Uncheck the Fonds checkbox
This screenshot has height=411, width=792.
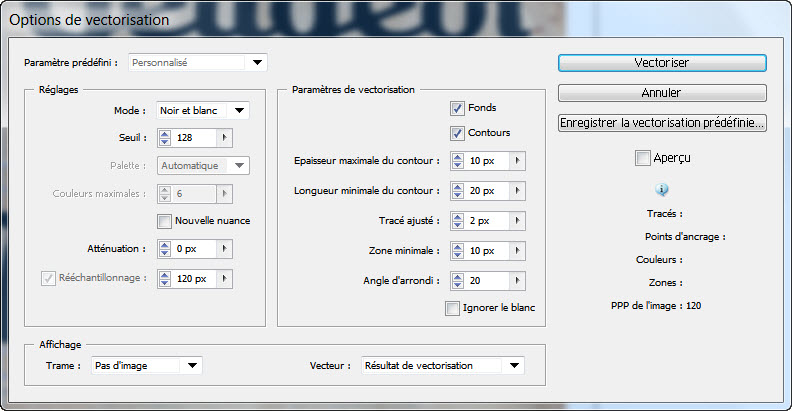(x=457, y=108)
